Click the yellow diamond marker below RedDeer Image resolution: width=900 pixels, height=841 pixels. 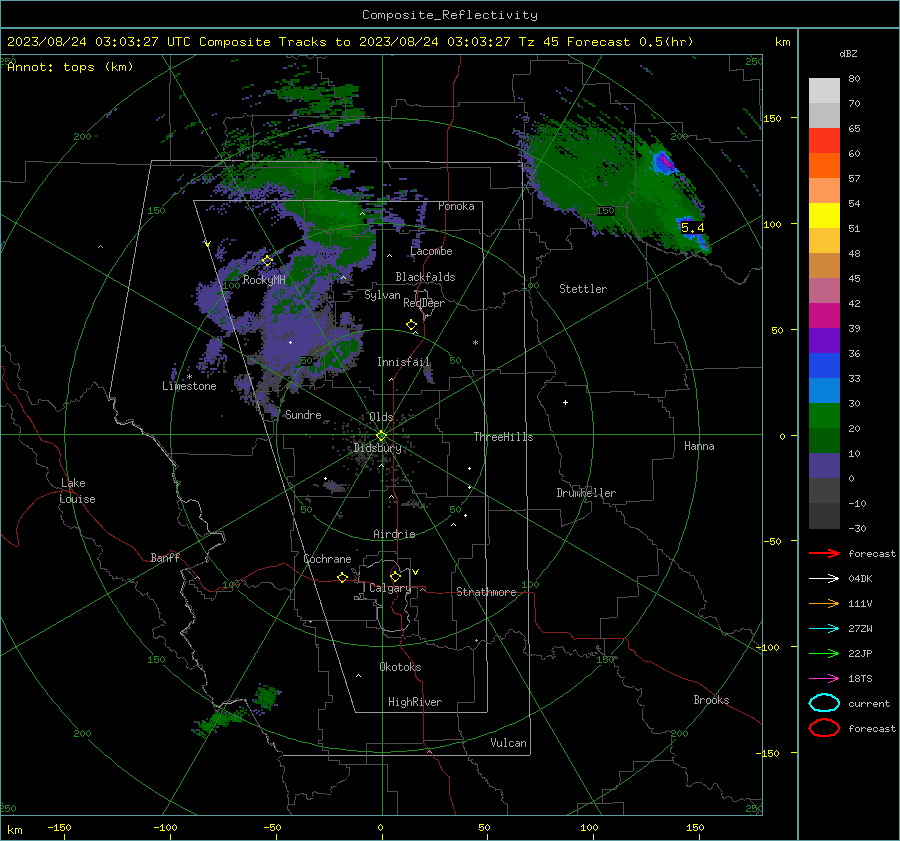[x=411, y=325]
